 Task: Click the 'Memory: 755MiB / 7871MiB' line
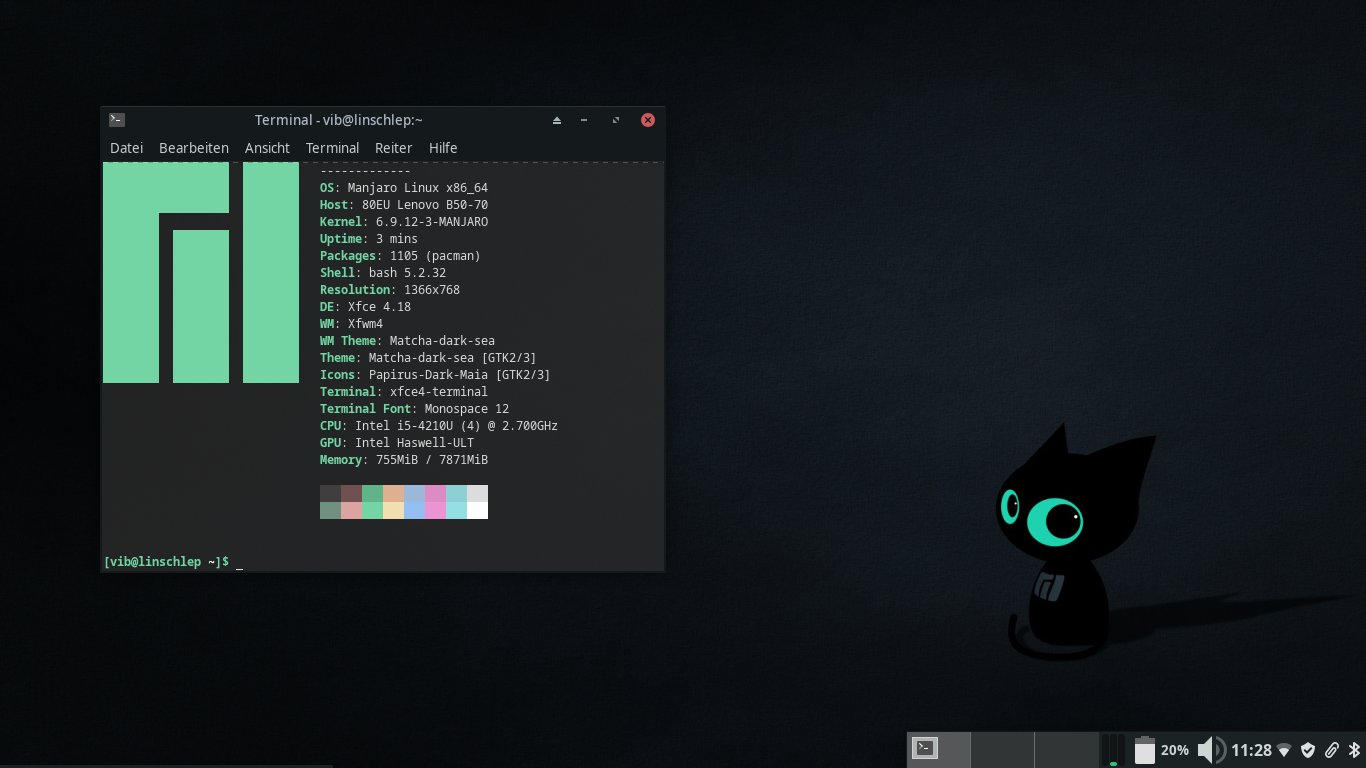[404, 460]
